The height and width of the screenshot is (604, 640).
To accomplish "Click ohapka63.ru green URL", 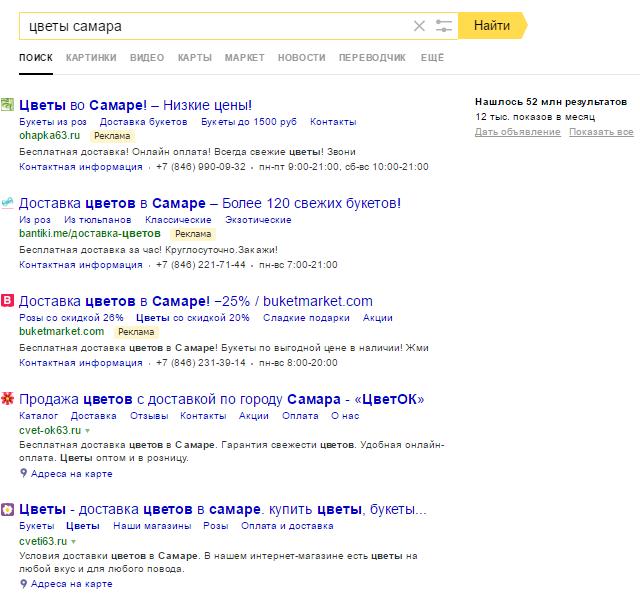I will (x=49, y=135).
